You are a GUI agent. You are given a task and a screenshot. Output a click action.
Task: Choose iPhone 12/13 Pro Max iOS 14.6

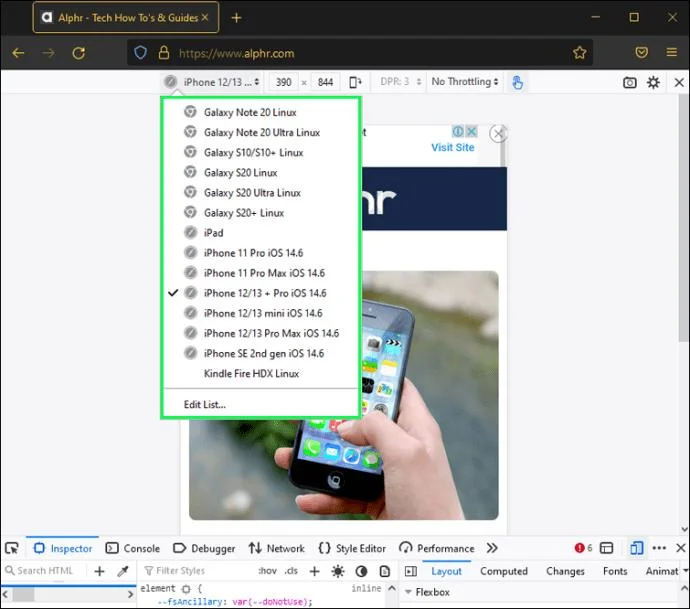pyautogui.click(x=260, y=334)
